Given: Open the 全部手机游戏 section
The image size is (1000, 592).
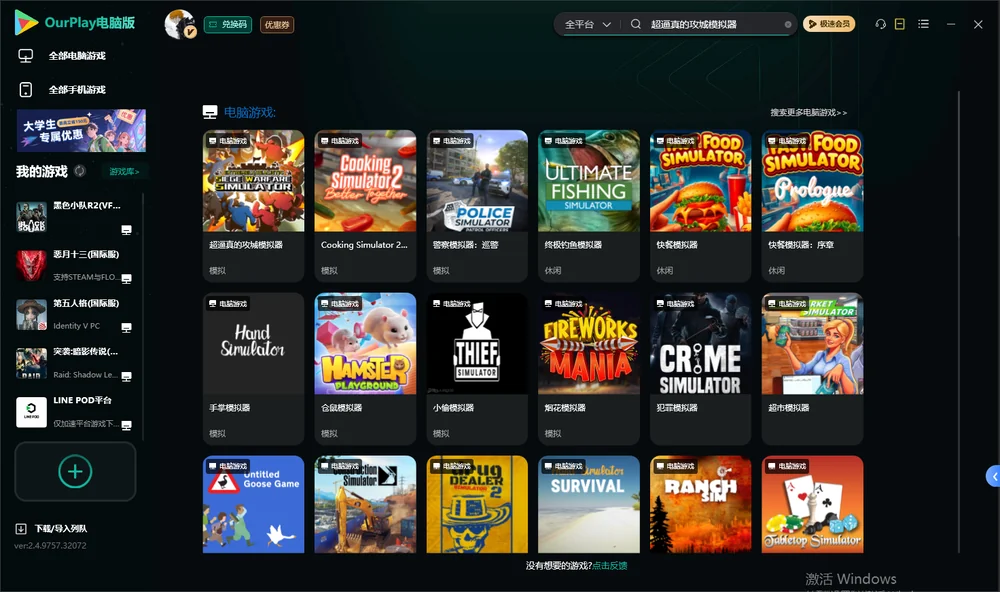Looking at the screenshot, I should coord(77,90).
